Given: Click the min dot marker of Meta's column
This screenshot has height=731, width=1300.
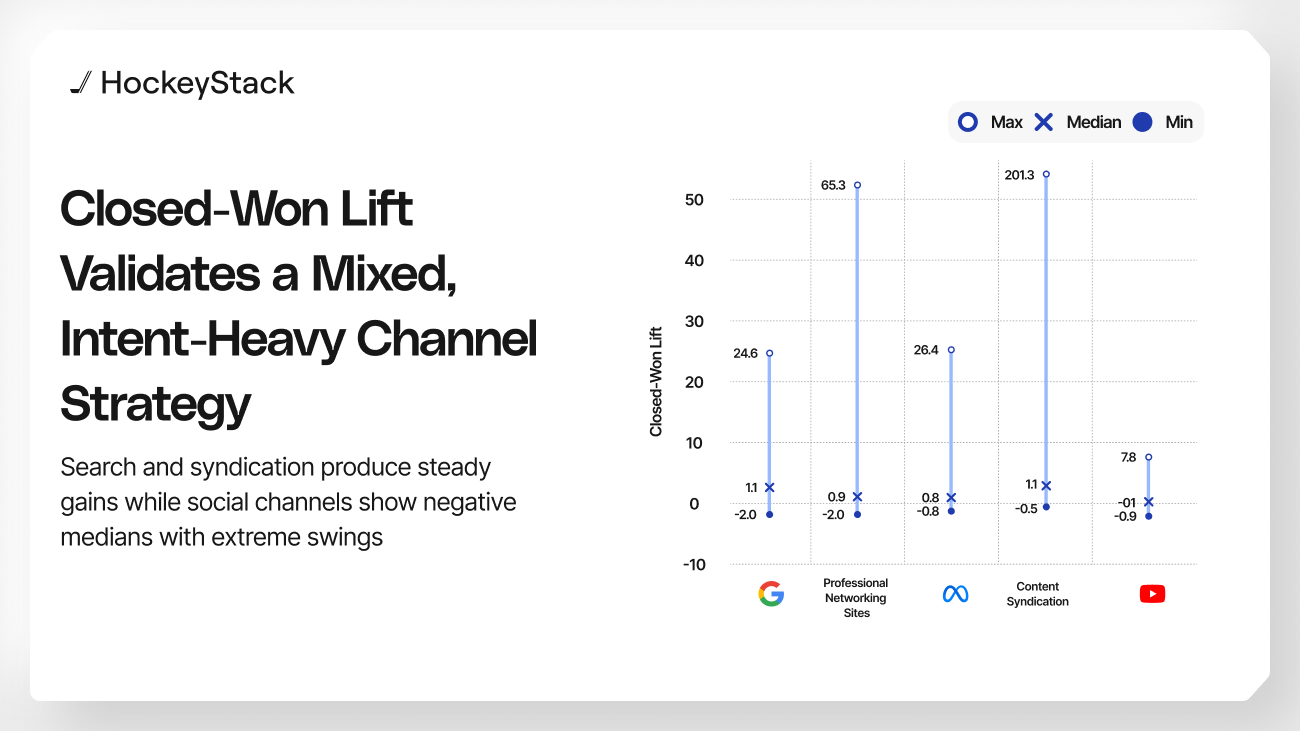Looking at the screenshot, I should (951, 511).
